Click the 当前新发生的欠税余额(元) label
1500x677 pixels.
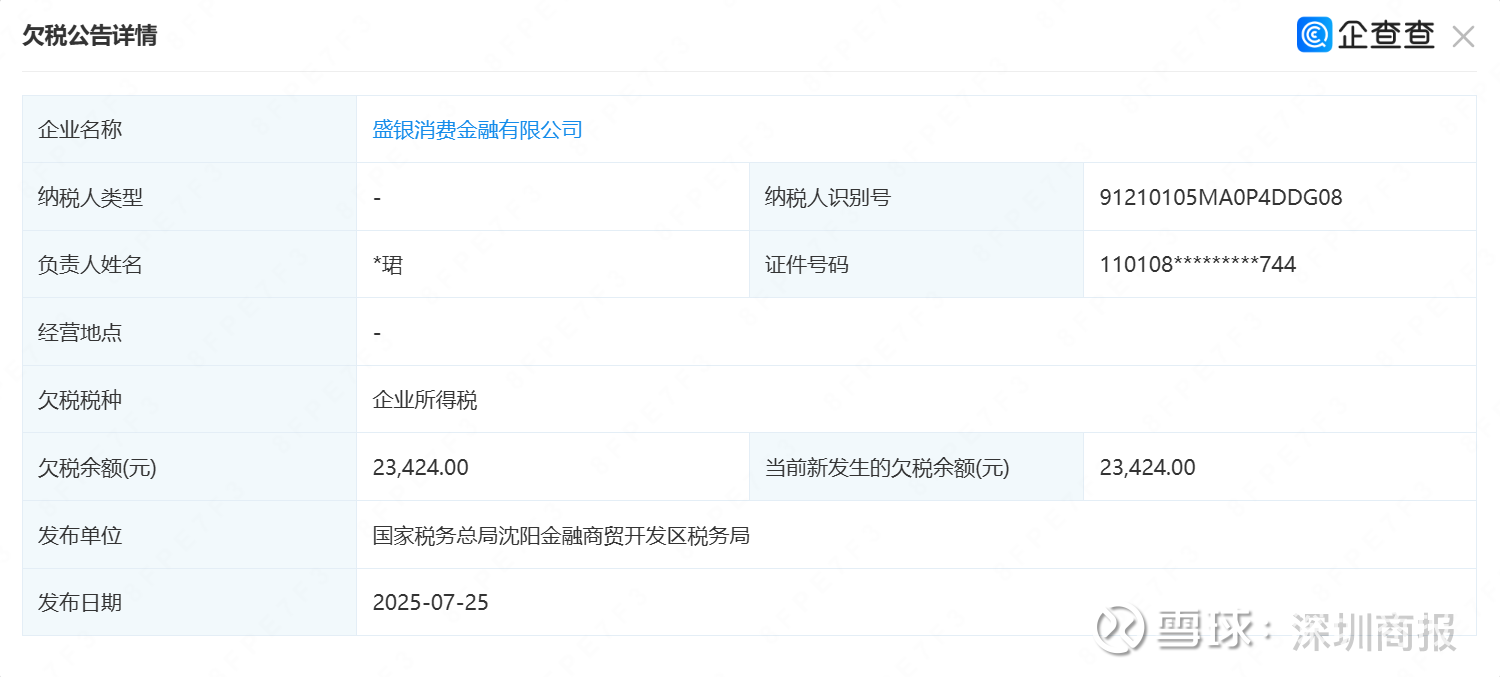tap(887, 468)
